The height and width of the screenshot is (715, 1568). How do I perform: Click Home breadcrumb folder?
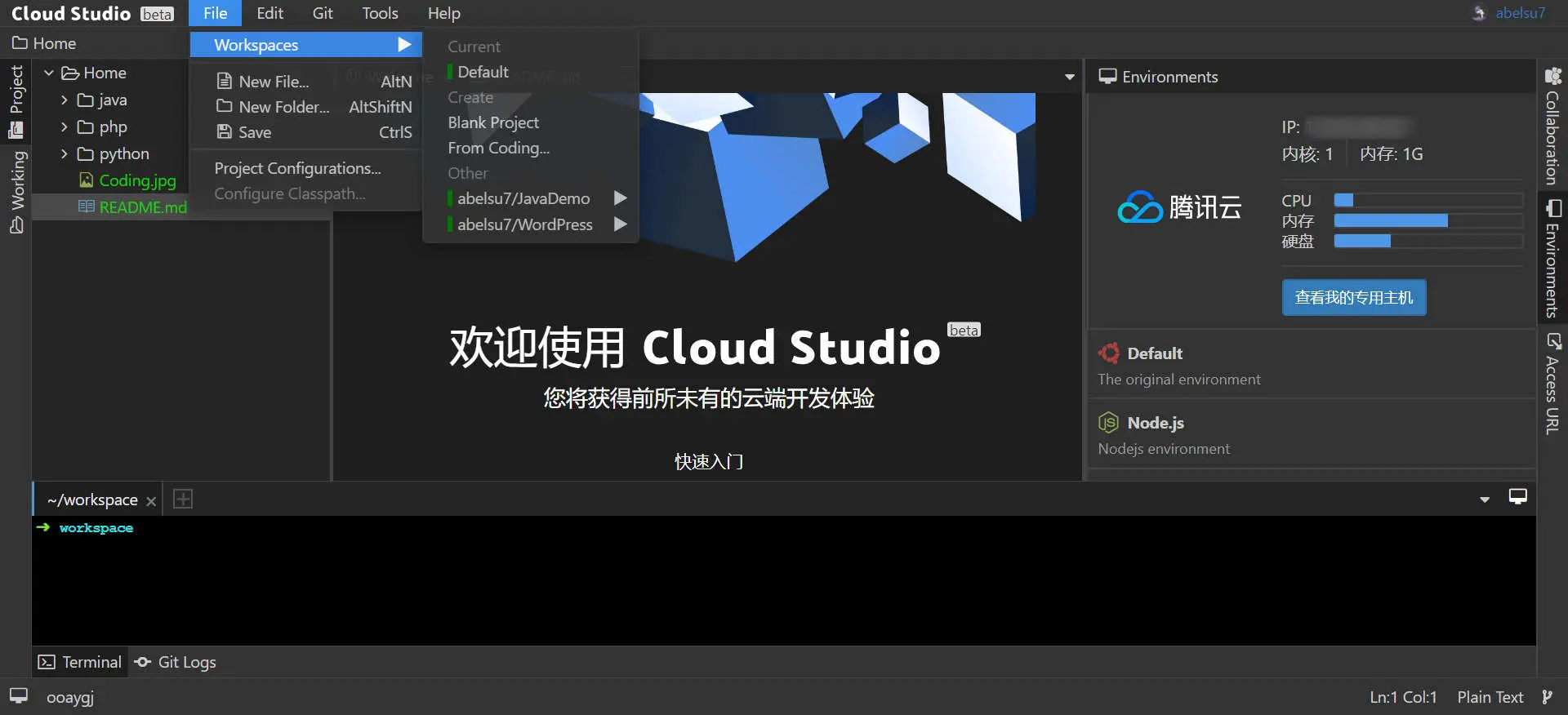44,43
